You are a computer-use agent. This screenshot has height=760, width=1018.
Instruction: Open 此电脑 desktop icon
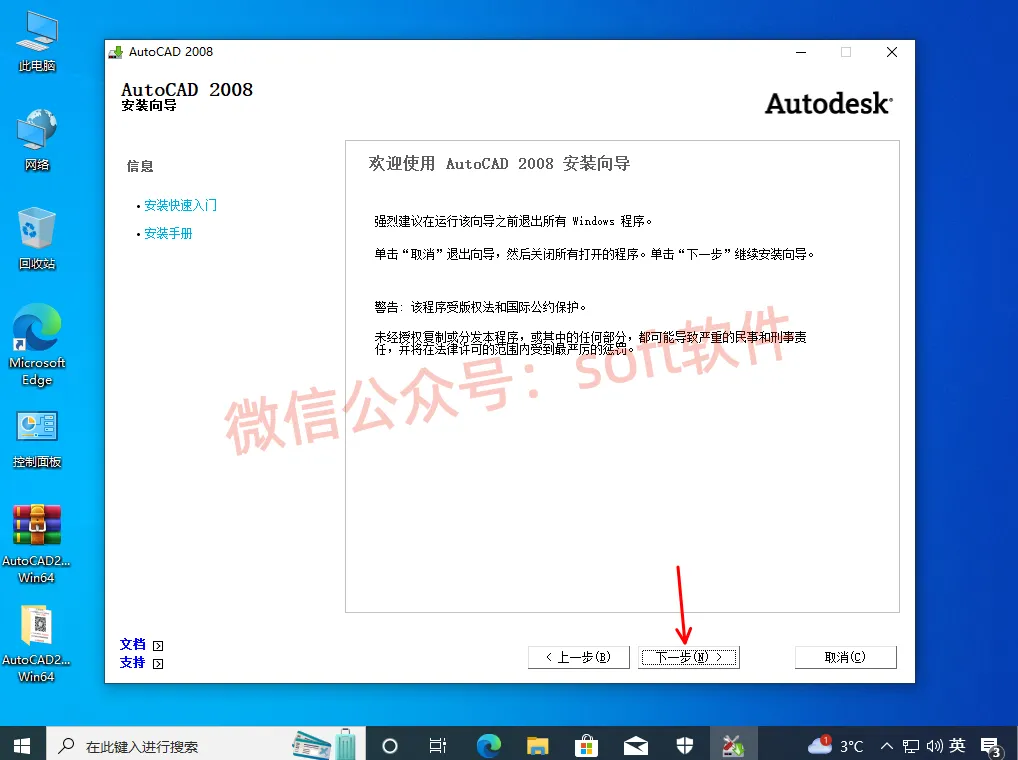(37, 40)
